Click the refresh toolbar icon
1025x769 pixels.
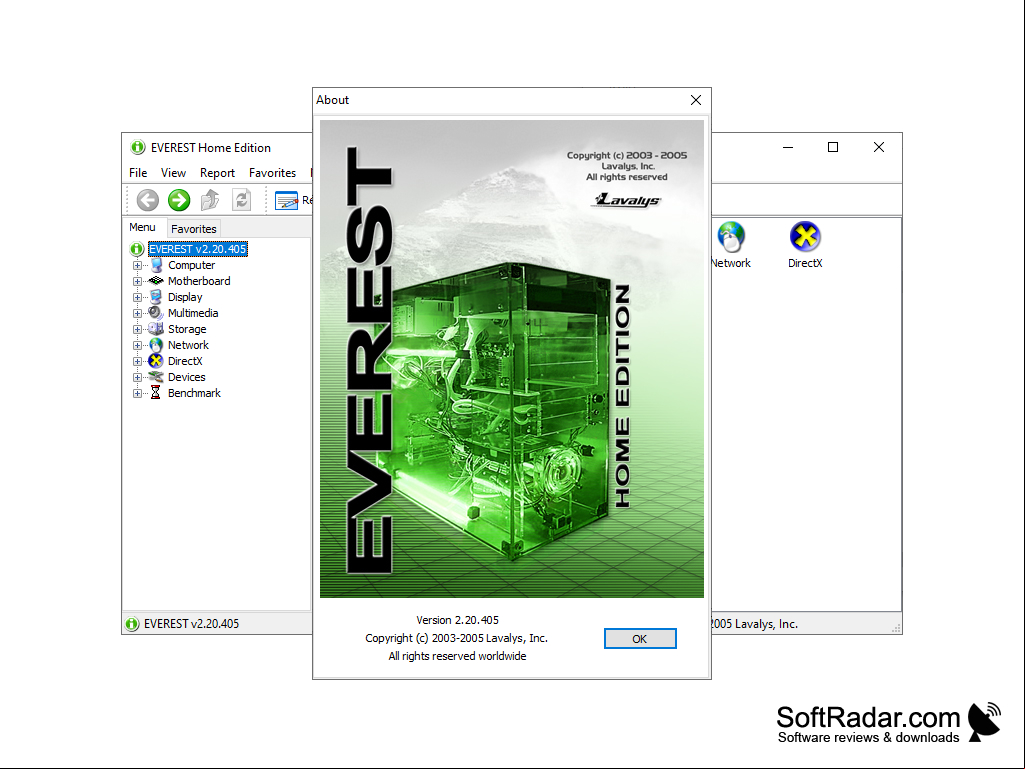(241, 200)
